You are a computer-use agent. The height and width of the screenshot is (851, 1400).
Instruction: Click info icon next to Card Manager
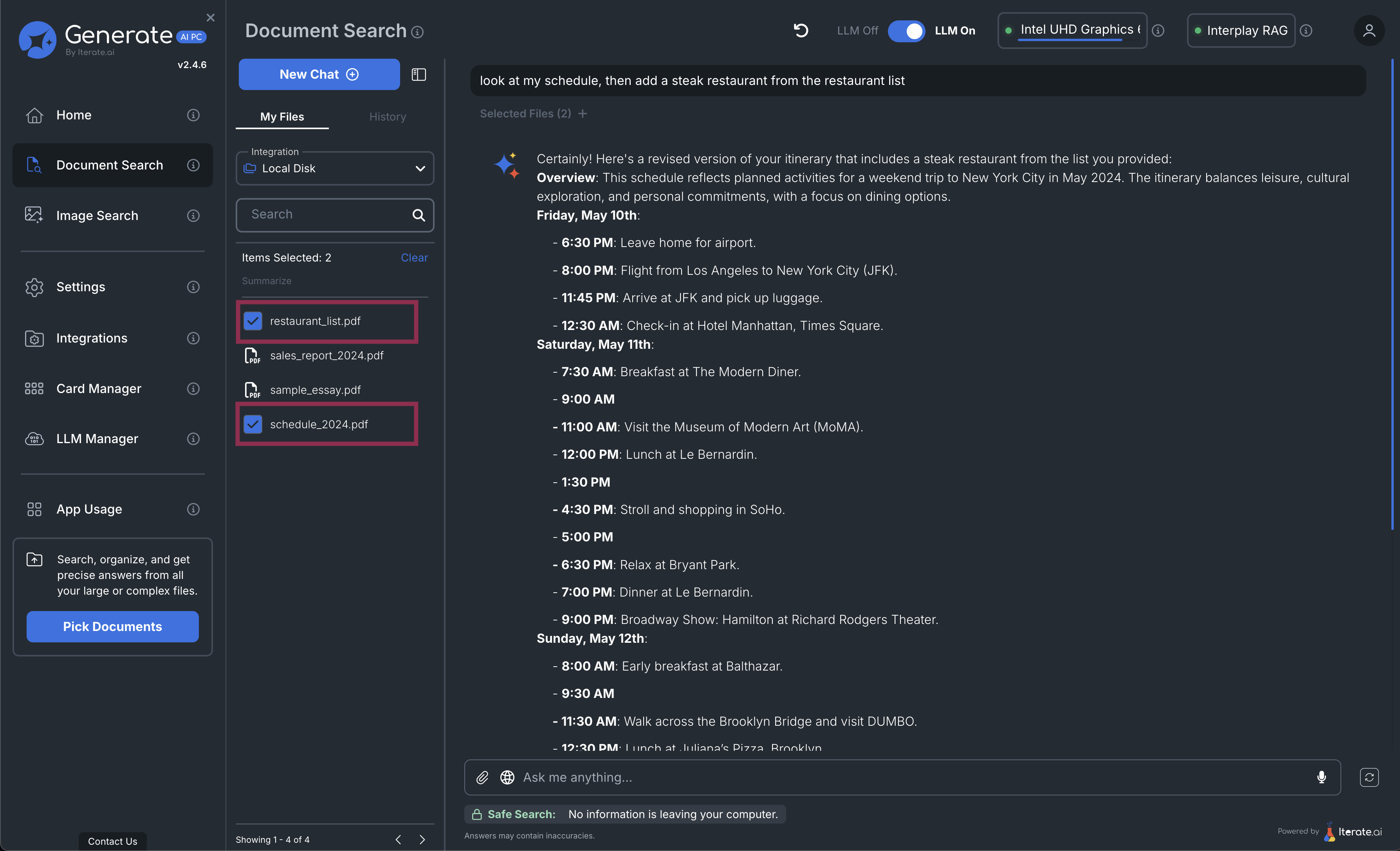coord(193,389)
